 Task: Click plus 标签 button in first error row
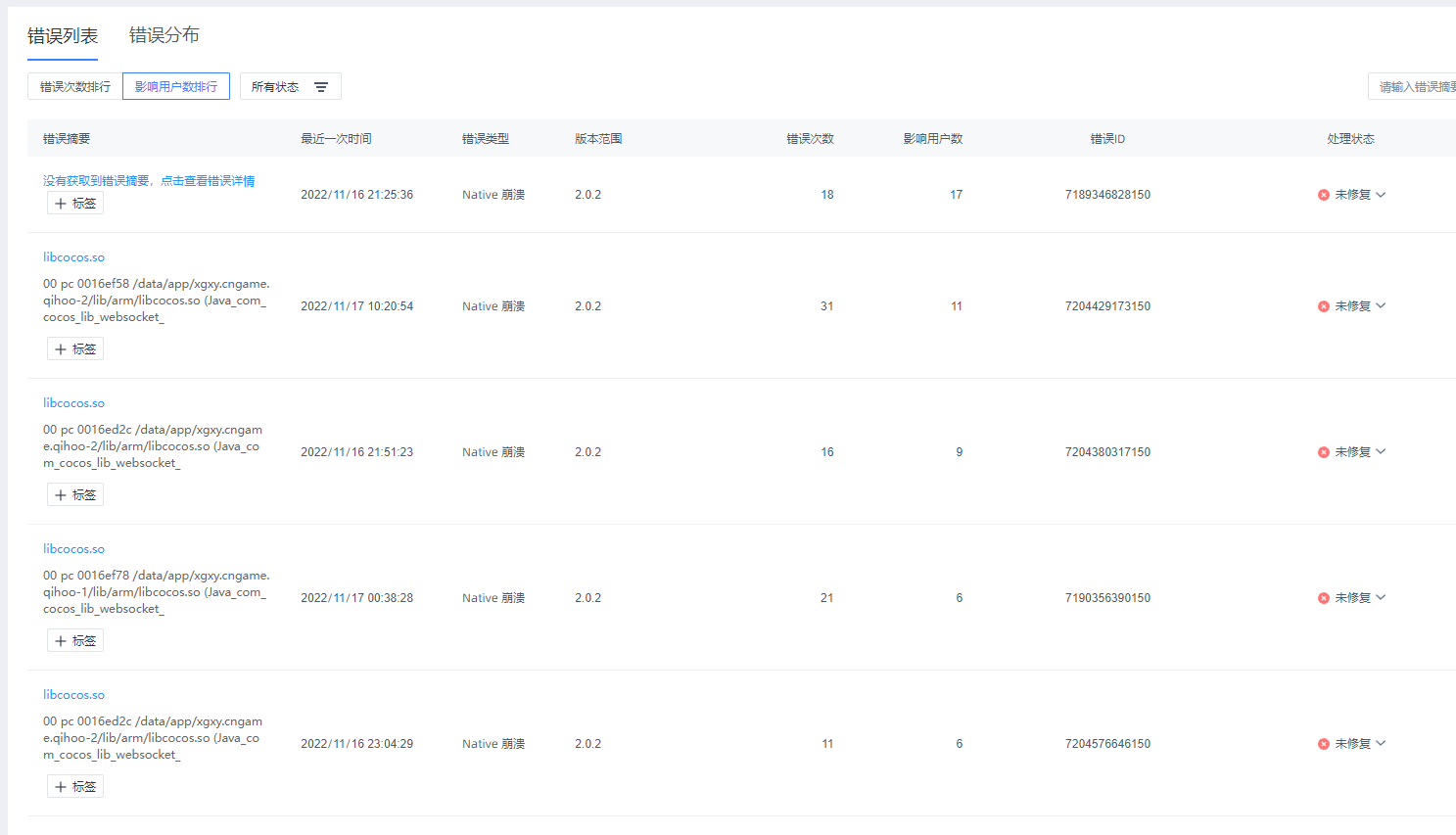tap(75, 204)
